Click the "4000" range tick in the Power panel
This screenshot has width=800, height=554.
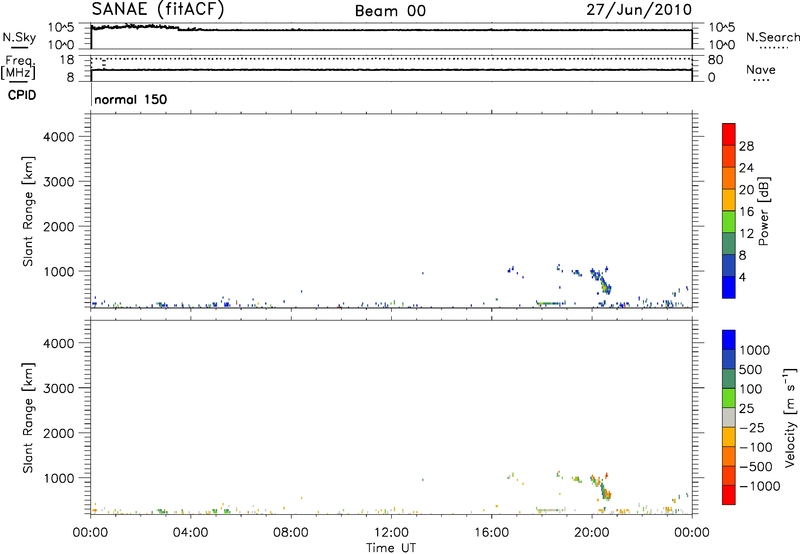point(59,137)
